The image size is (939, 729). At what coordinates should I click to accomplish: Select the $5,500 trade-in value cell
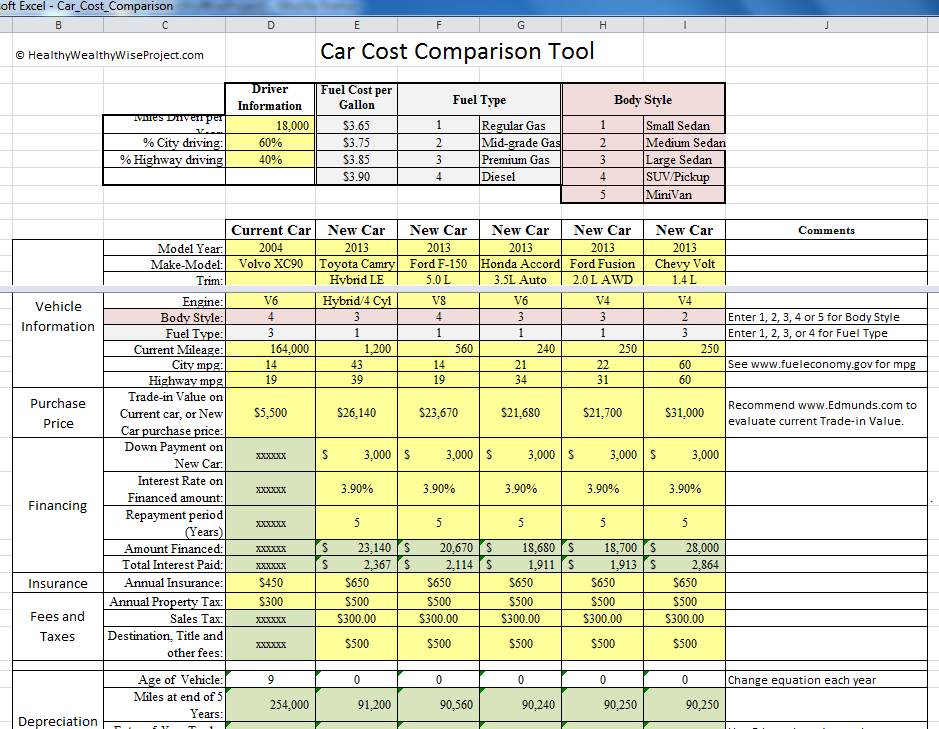[x=271, y=413]
